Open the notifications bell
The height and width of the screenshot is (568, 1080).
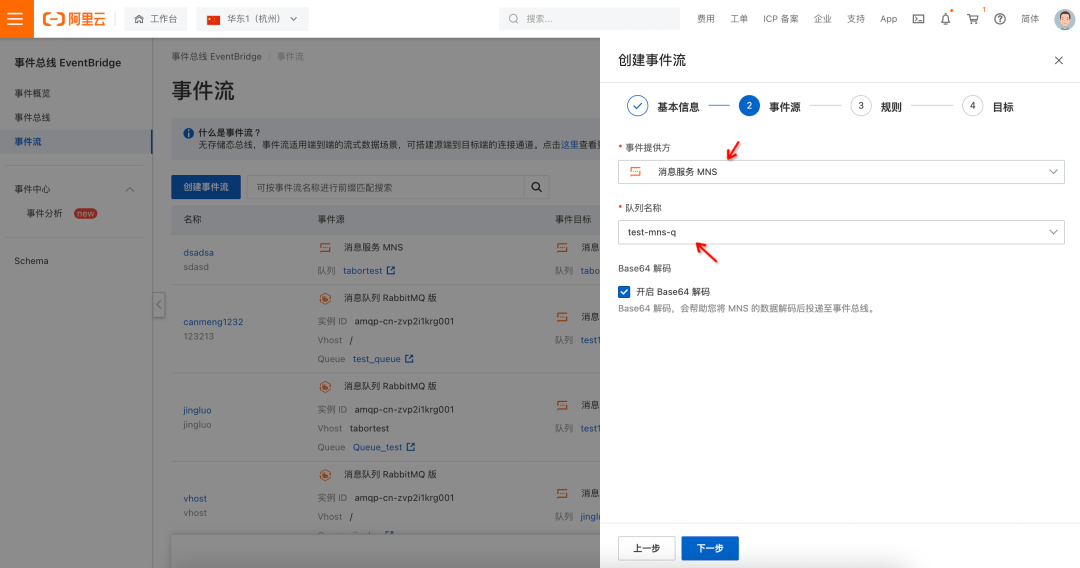click(946, 19)
